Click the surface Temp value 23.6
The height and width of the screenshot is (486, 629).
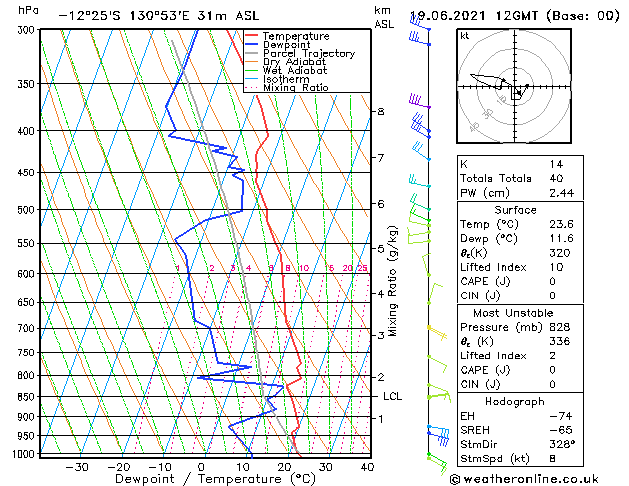562,224
